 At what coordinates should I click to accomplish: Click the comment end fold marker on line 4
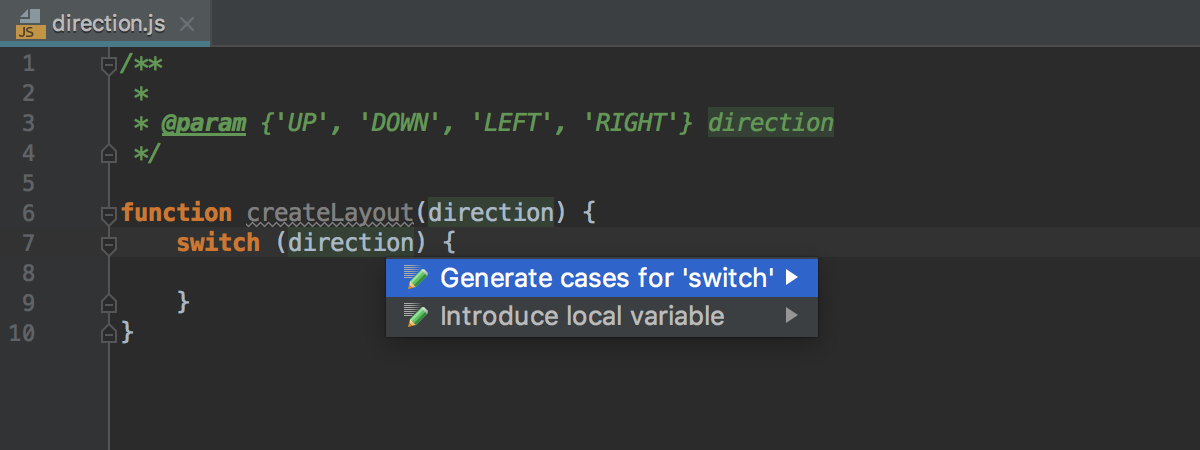click(x=109, y=153)
